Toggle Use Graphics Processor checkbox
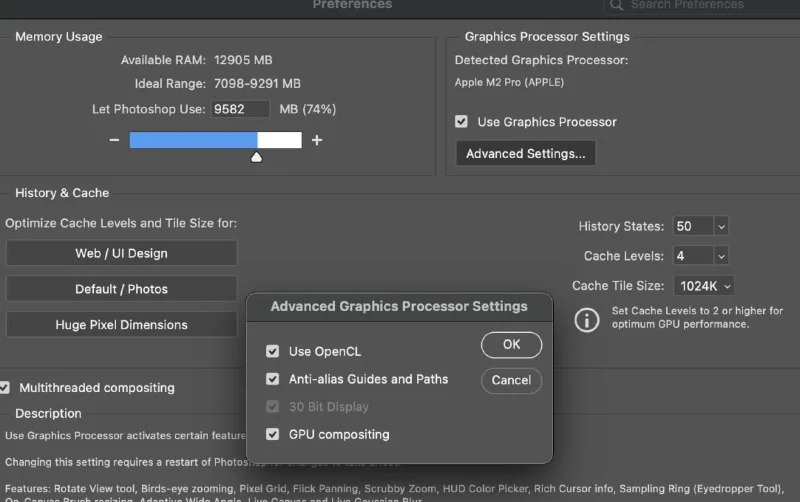Screen dimensions: 800x502 tap(461, 122)
